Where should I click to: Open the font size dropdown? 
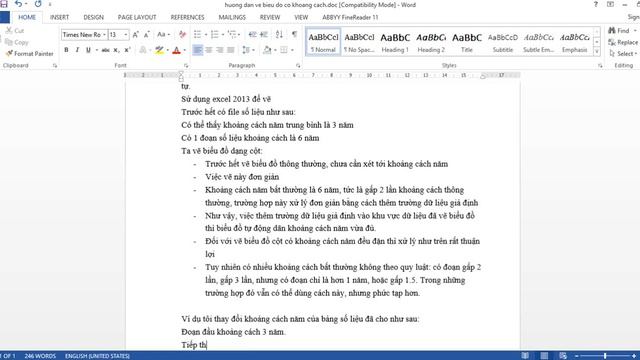[126, 35]
